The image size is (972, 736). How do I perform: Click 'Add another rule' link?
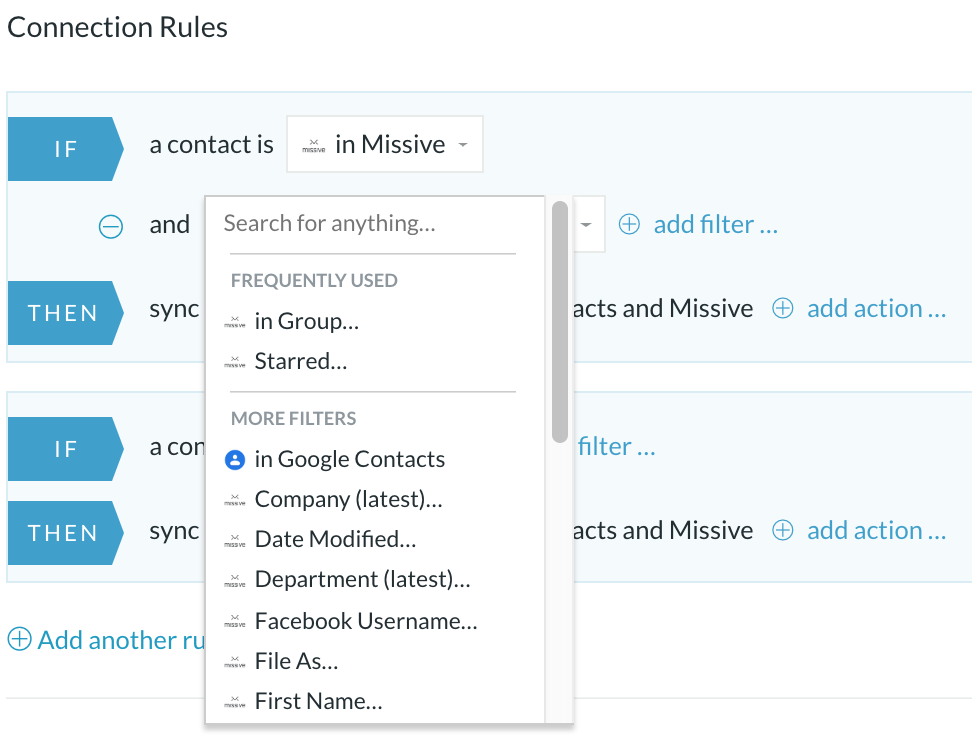coord(122,640)
